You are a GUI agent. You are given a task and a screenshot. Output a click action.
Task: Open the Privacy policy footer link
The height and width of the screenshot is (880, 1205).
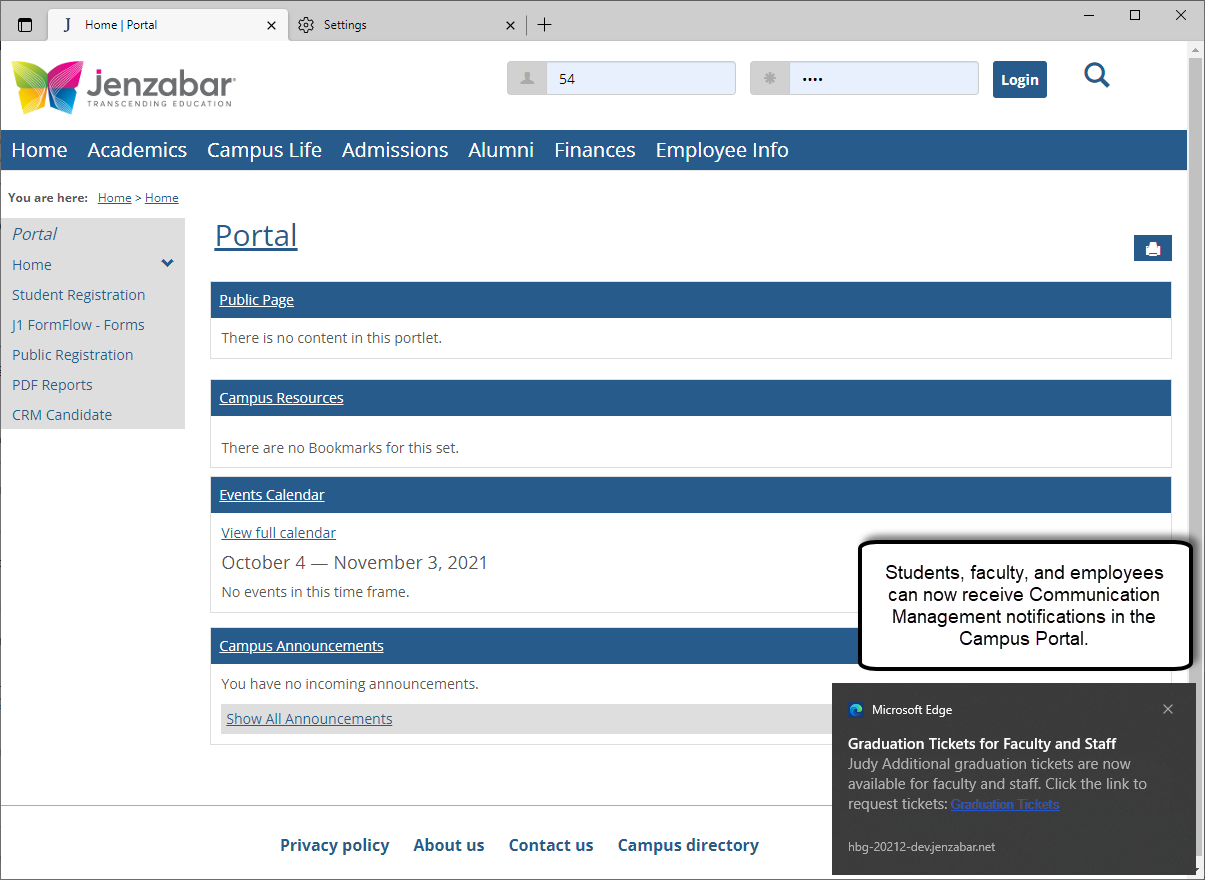coord(335,845)
